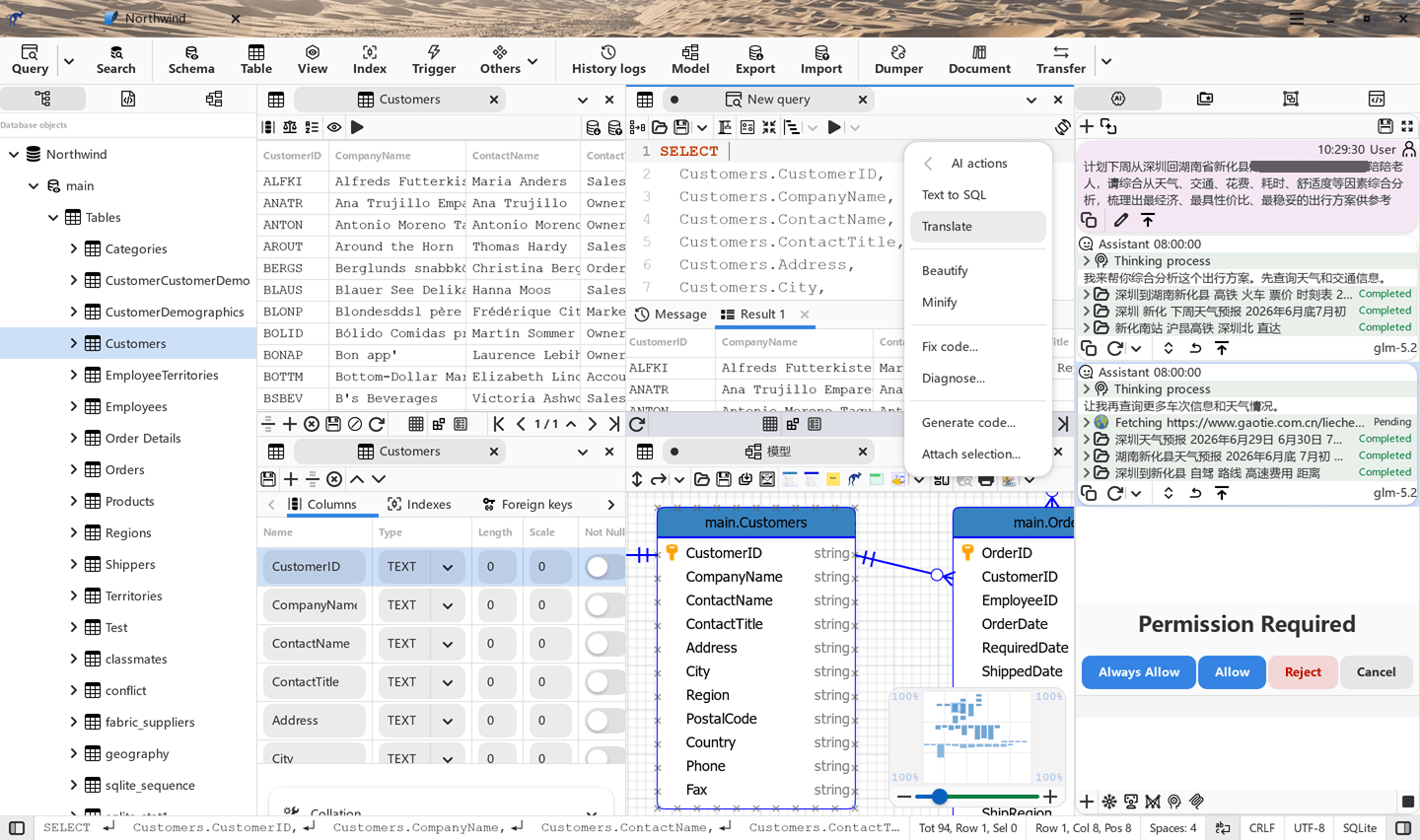Toggle Not Null for the ContactName column
1420x840 pixels.
(603, 644)
